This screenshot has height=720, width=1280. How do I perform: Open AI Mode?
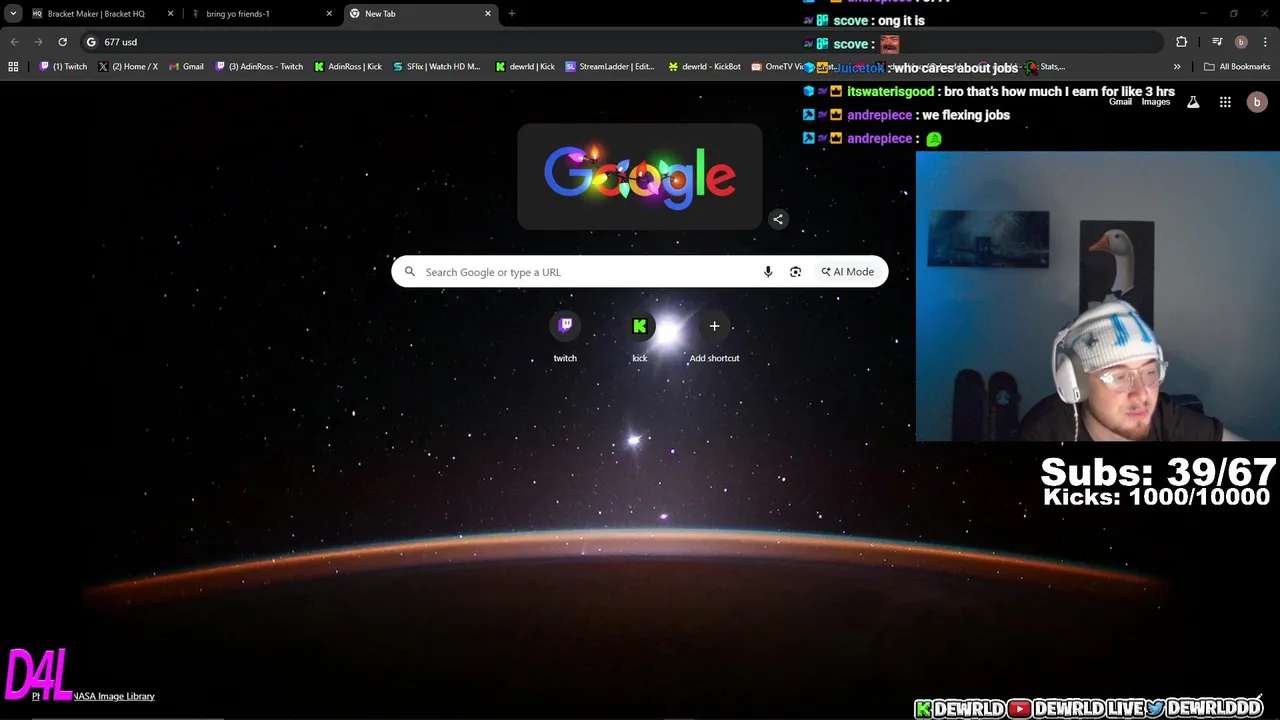pyautogui.click(x=848, y=272)
